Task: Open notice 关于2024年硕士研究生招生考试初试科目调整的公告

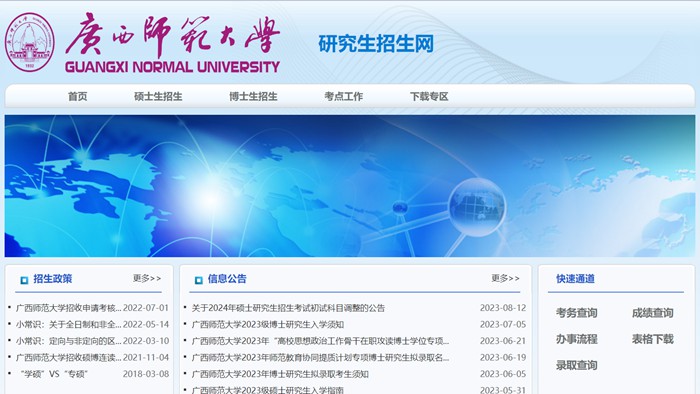Action: 288,308
